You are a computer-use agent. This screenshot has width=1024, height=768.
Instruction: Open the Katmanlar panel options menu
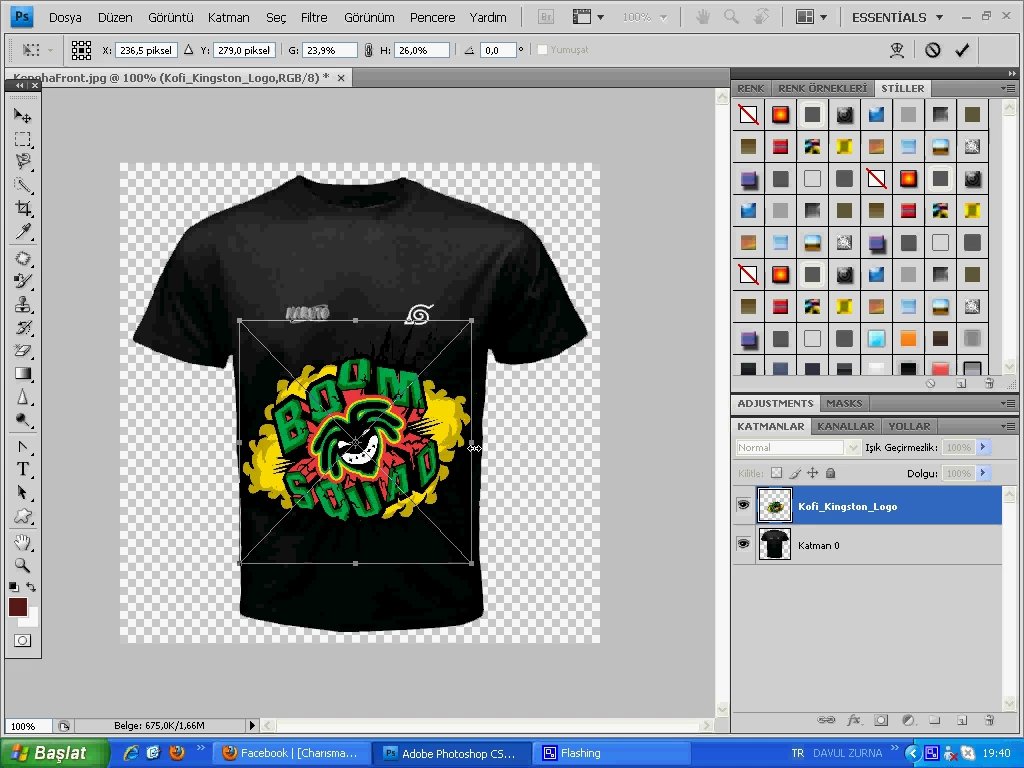coord(1008,426)
